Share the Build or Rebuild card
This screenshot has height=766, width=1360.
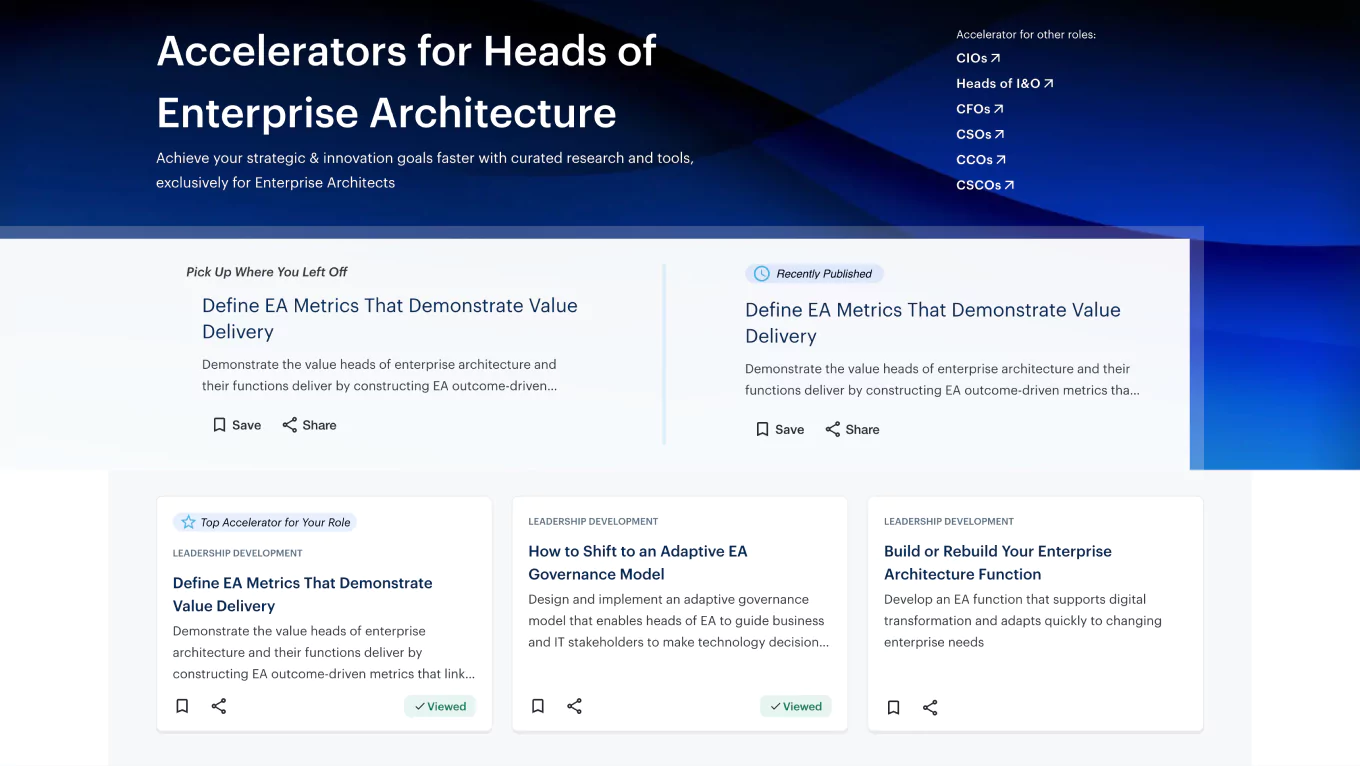pyautogui.click(x=930, y=707)
